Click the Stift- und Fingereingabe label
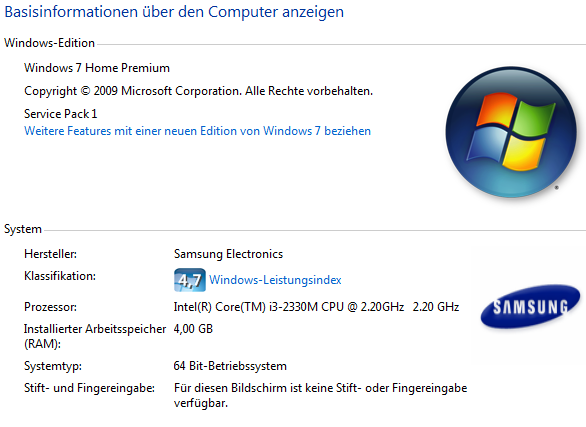 coord(89,388)
